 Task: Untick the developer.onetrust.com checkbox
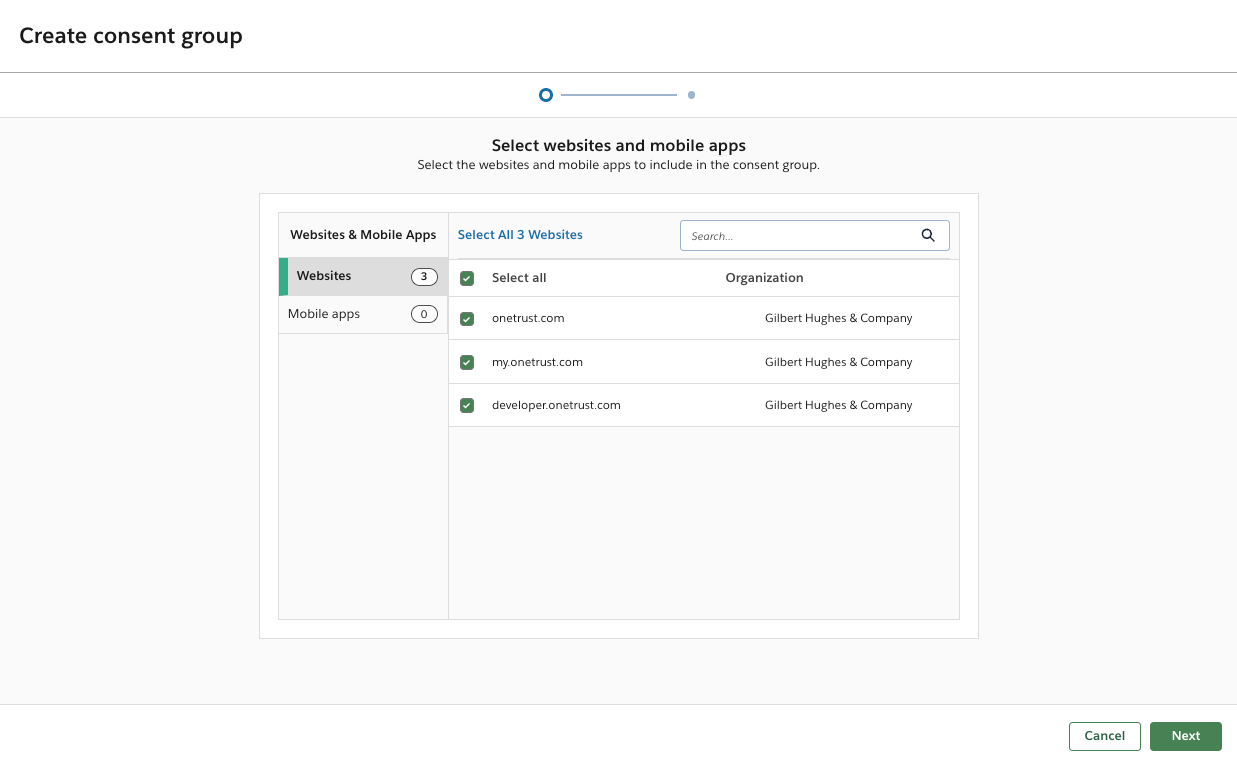[467, 406]
